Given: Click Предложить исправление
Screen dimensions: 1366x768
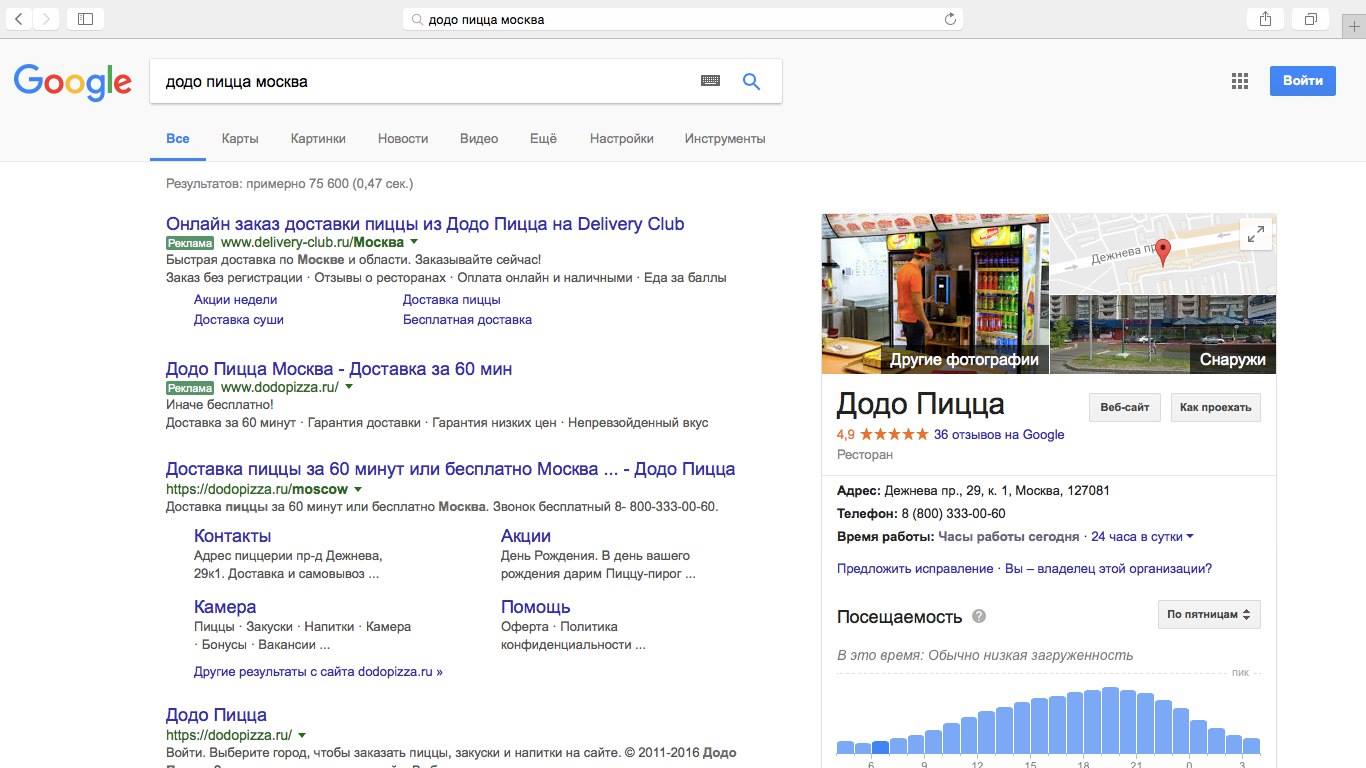Looking at the screenshot, I should pos(915,569).
